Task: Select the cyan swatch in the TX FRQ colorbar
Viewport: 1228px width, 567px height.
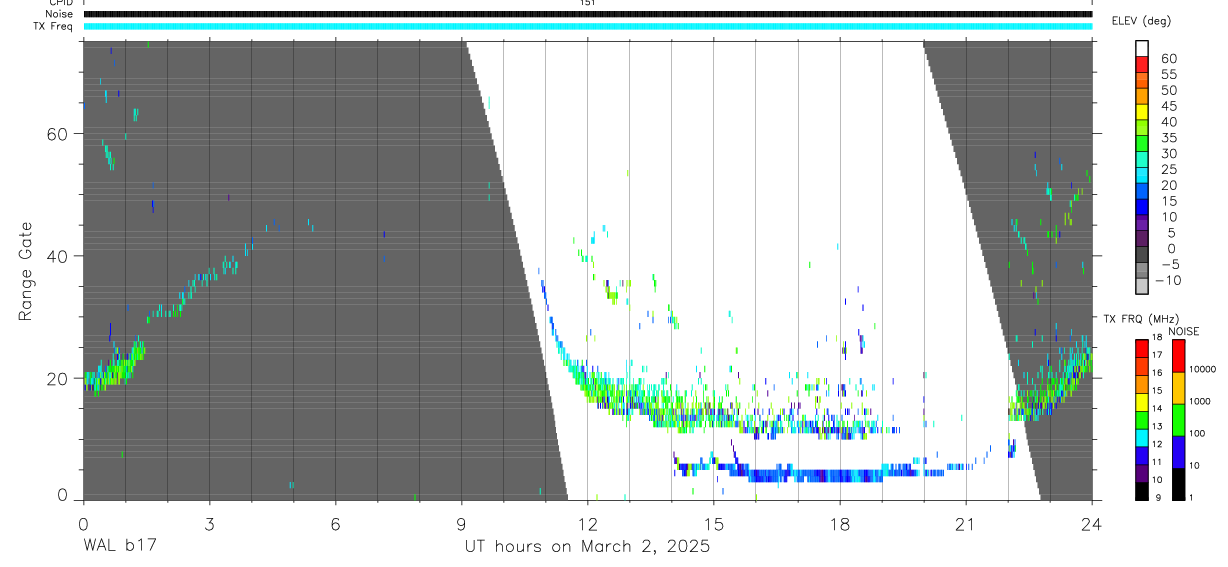Action: tap(1142, 438)
